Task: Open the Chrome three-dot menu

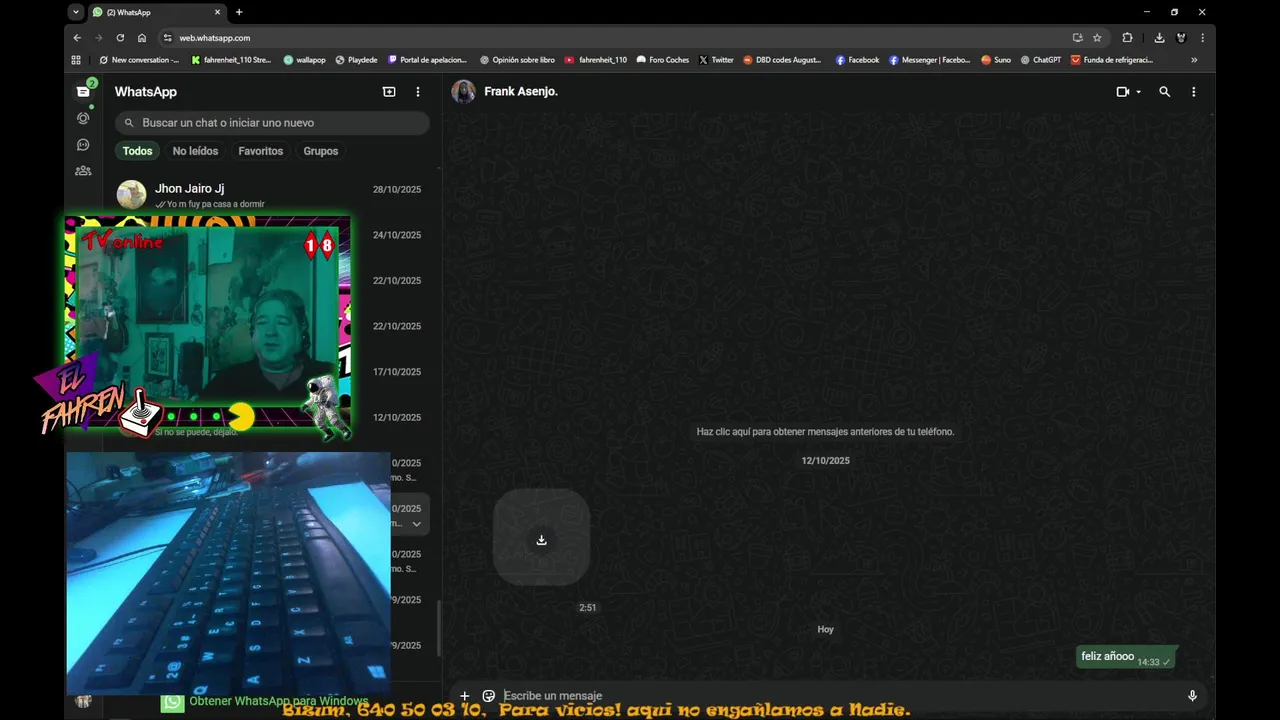Action: click(1202, 38)
